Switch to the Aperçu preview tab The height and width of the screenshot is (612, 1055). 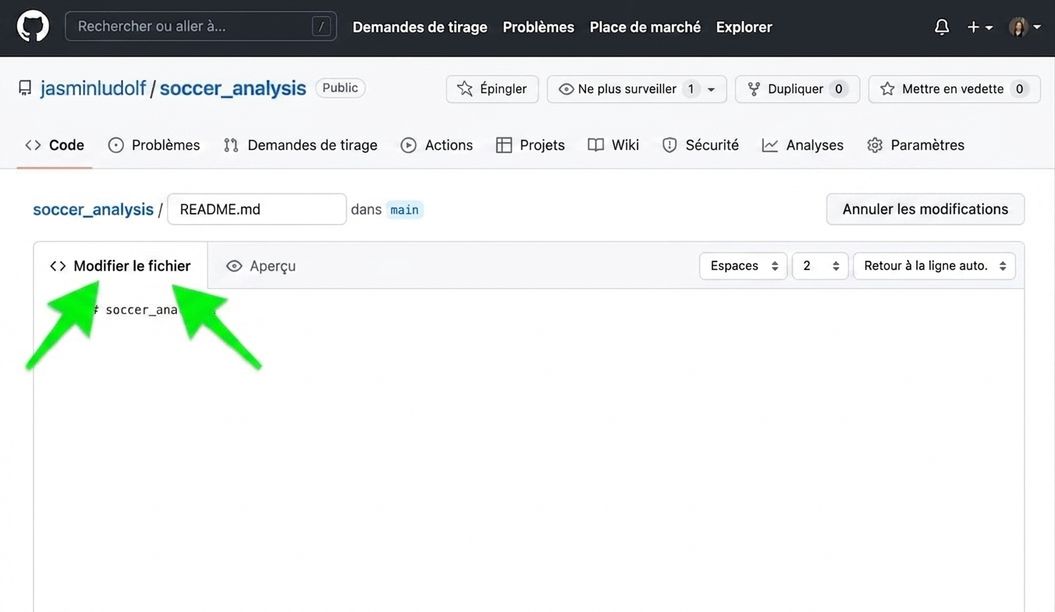pyautogui.click(x=261, y=266)
